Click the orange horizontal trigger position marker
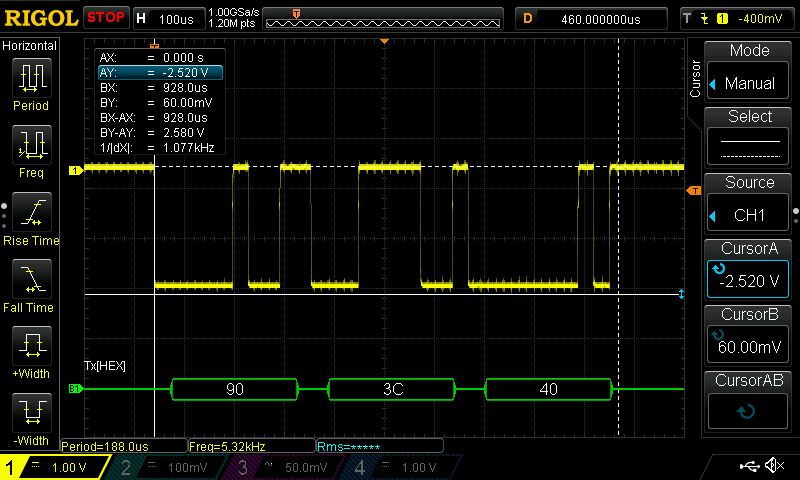 (x=385, y=41)
